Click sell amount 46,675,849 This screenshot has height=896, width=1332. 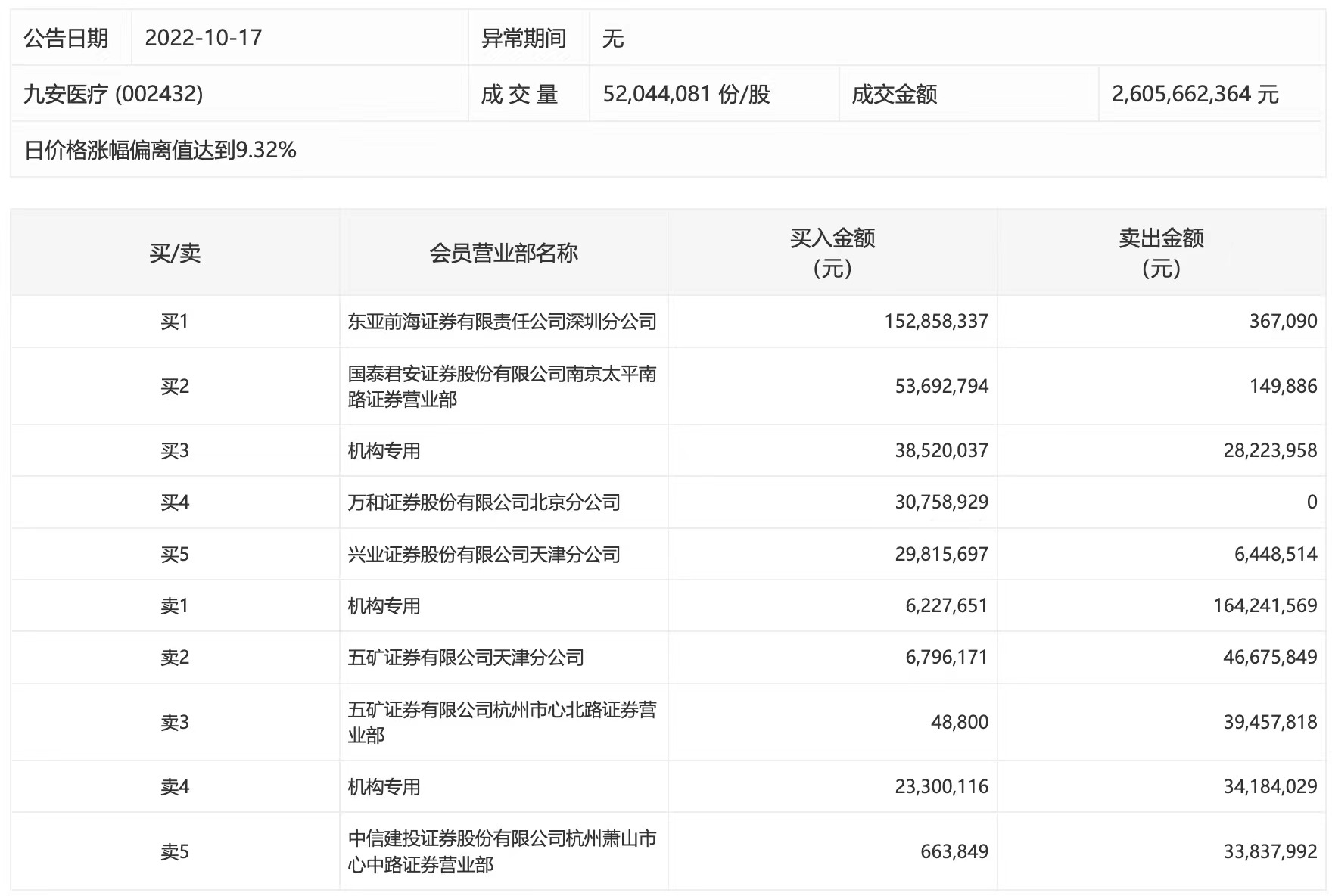coord(1270,657)
